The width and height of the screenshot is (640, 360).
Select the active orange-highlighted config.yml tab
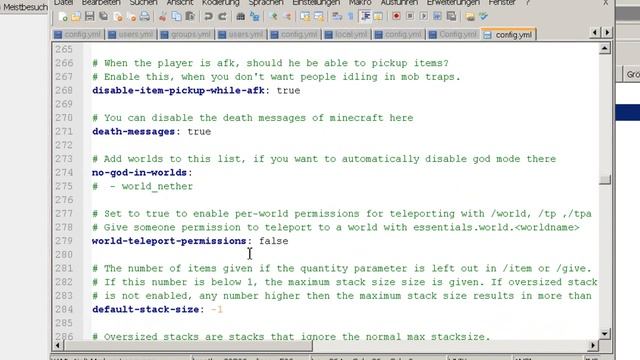[x=509, y=35]
